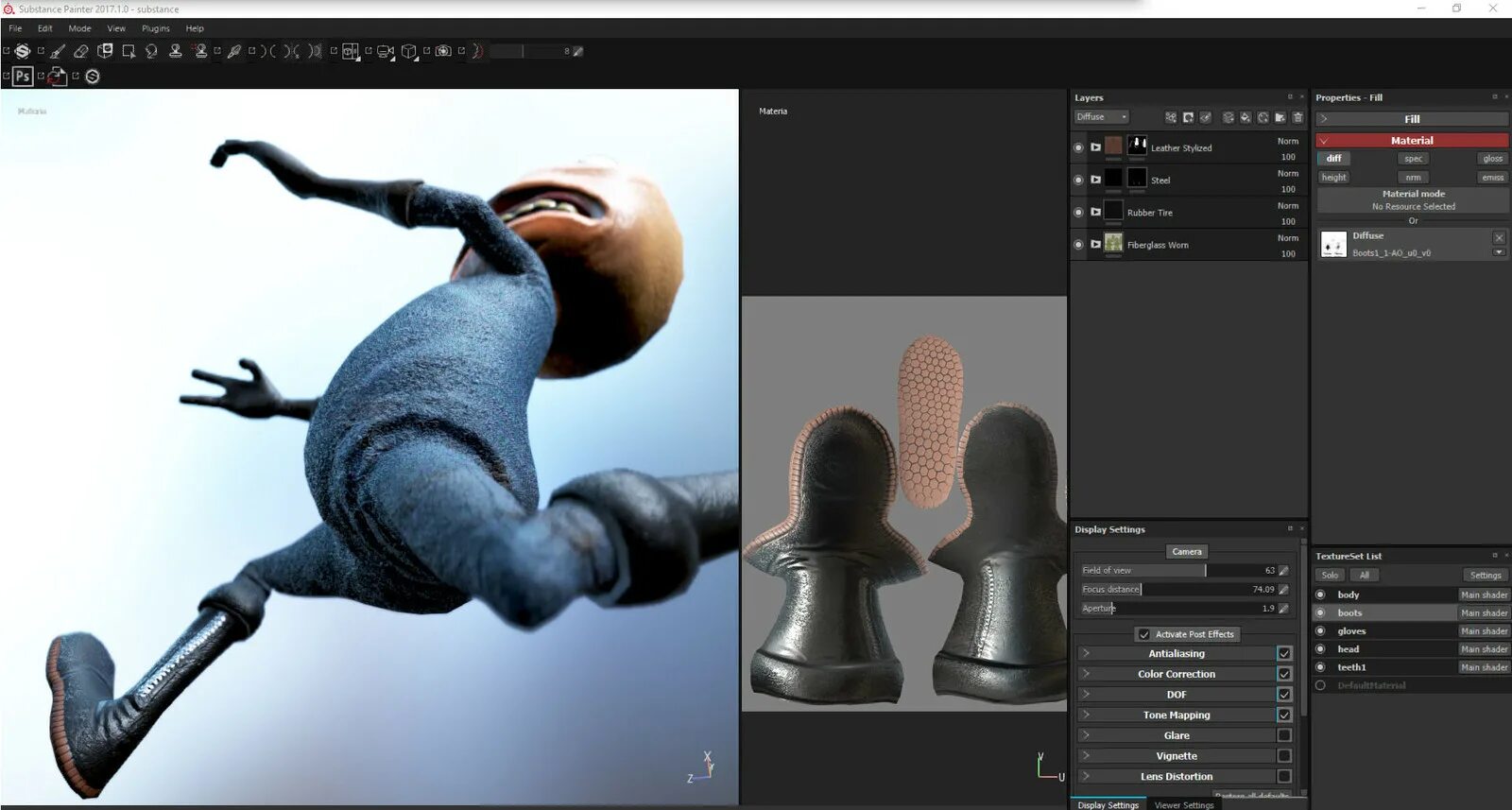Screen dimensions: 1512x810
Task: Add a new fill layer with the bucket icon
Action: (x=1246, y=117)
